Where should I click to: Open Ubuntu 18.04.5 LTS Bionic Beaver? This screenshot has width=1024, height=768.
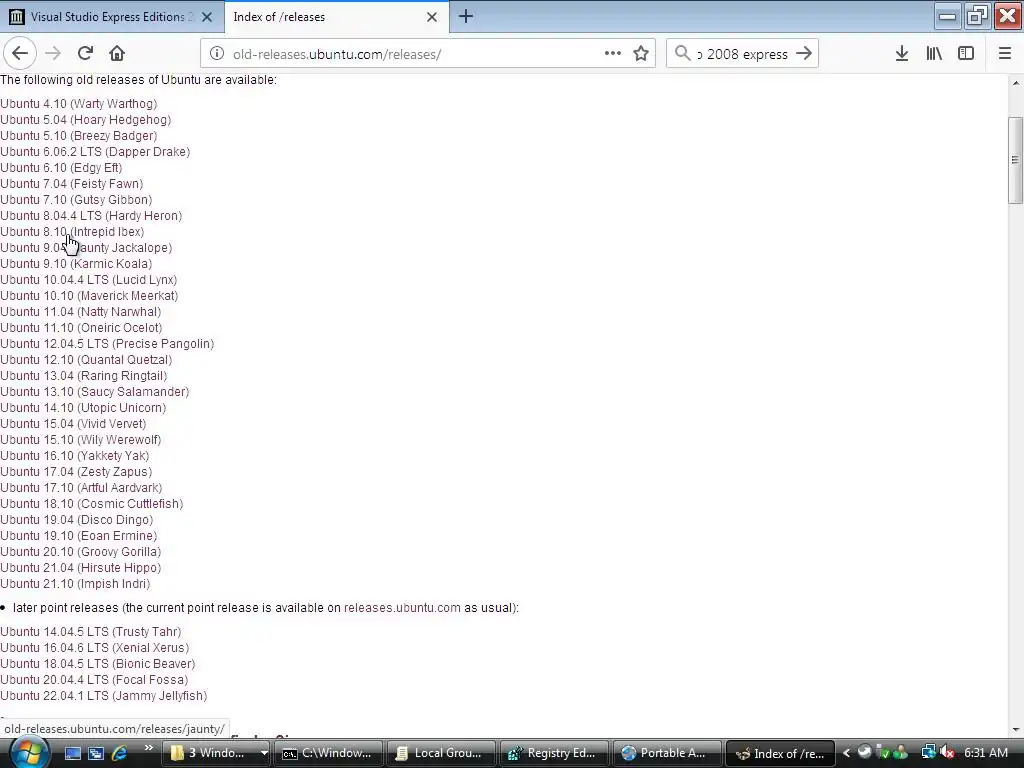point(97,664)
